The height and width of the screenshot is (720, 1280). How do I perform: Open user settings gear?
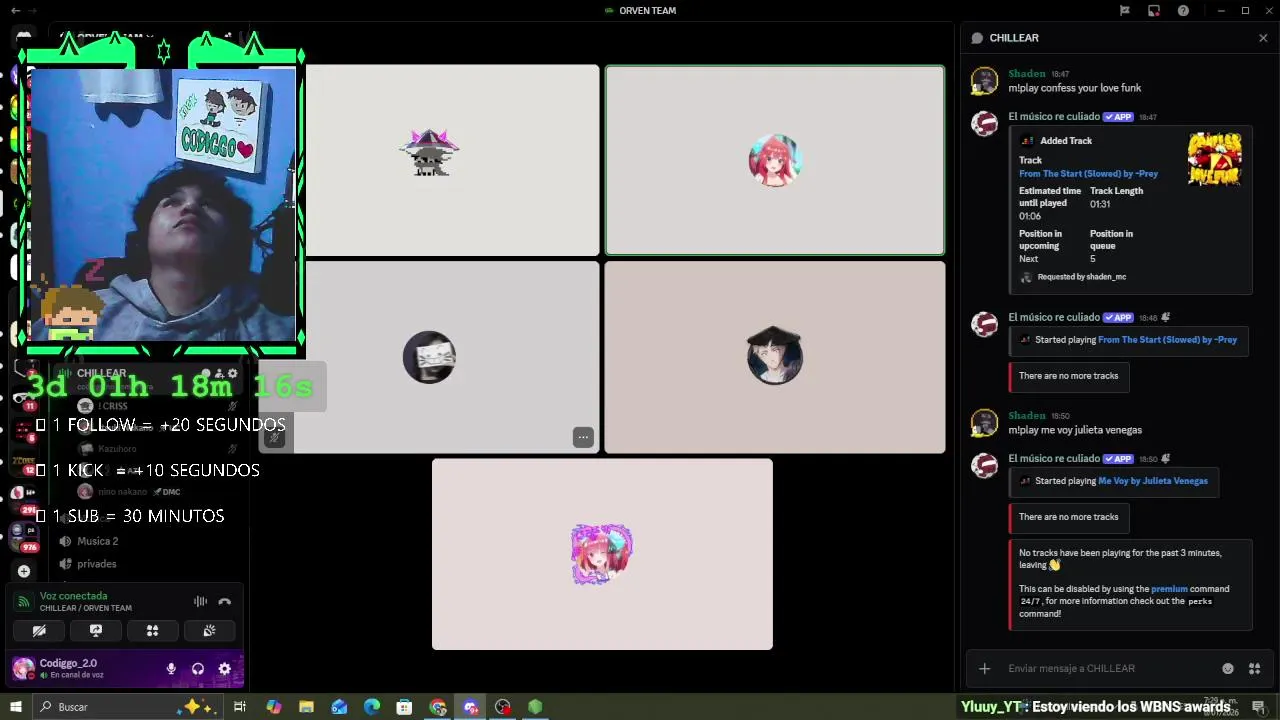(x=225, y=669)
